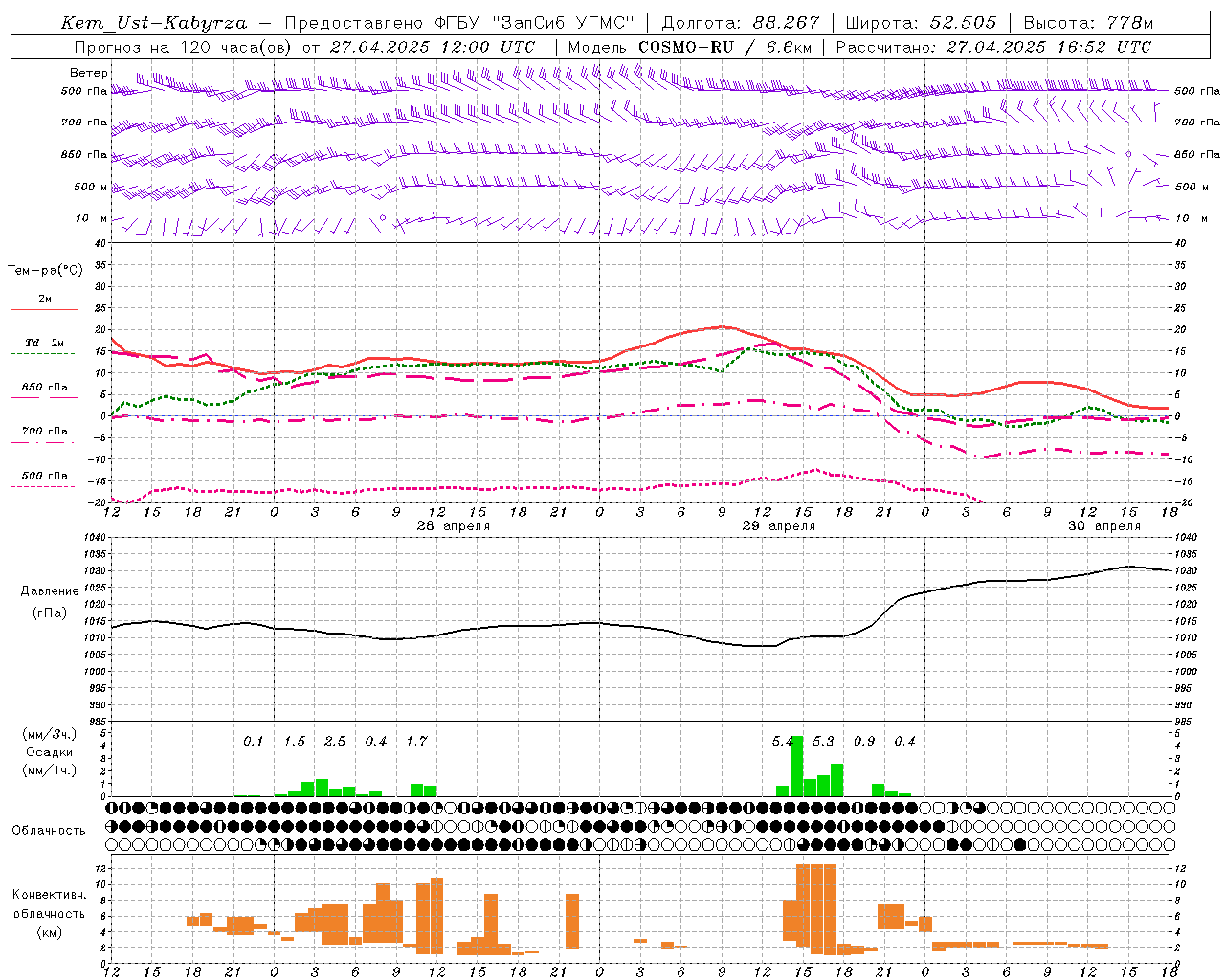Viewport: 1225px width, 980px height.
Task: Click the forecast start 27.04.2025 12:00 UTC
Action: pos(433,47)
